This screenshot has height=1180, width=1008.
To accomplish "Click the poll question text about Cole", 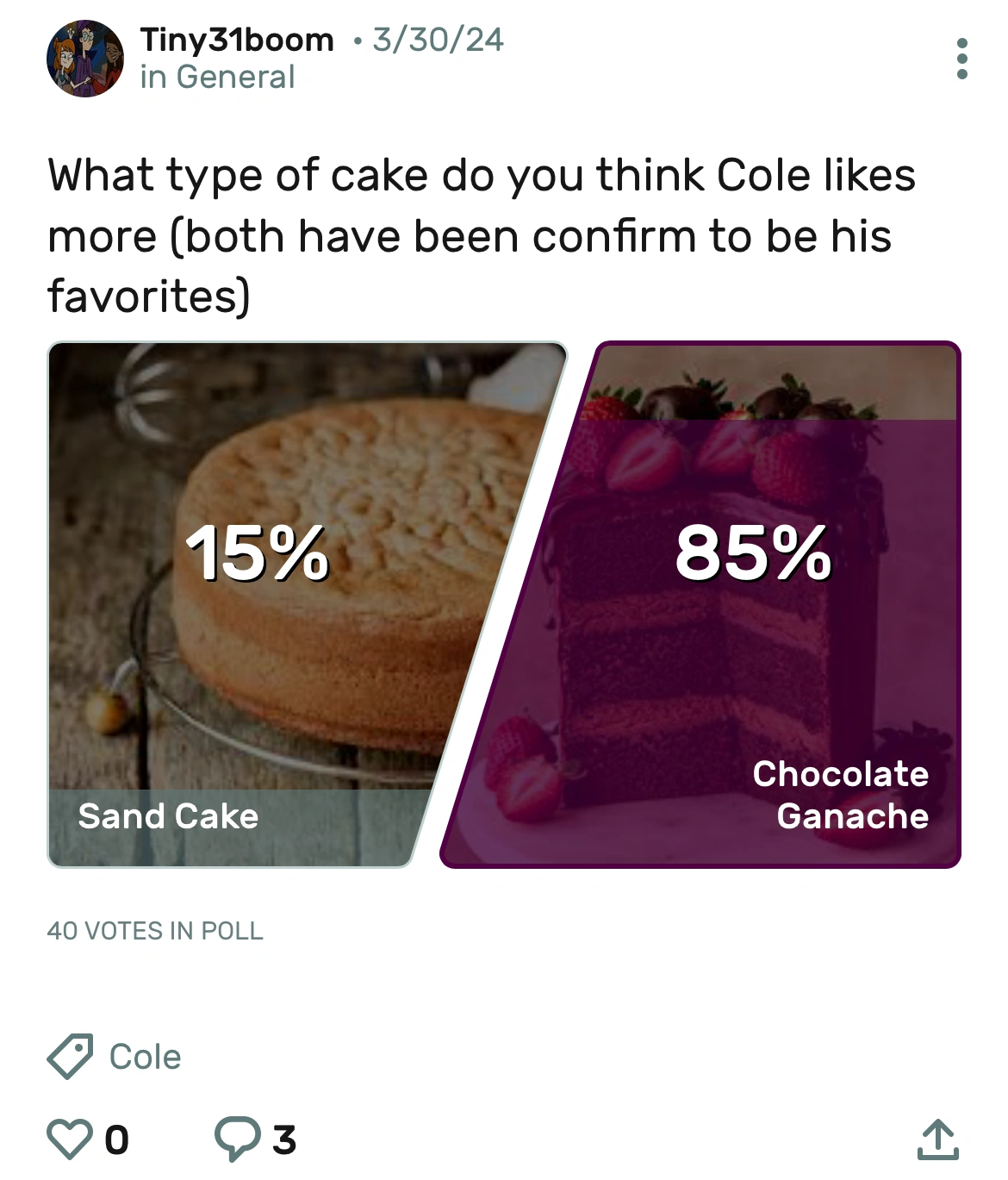I will tap(482, 234).
